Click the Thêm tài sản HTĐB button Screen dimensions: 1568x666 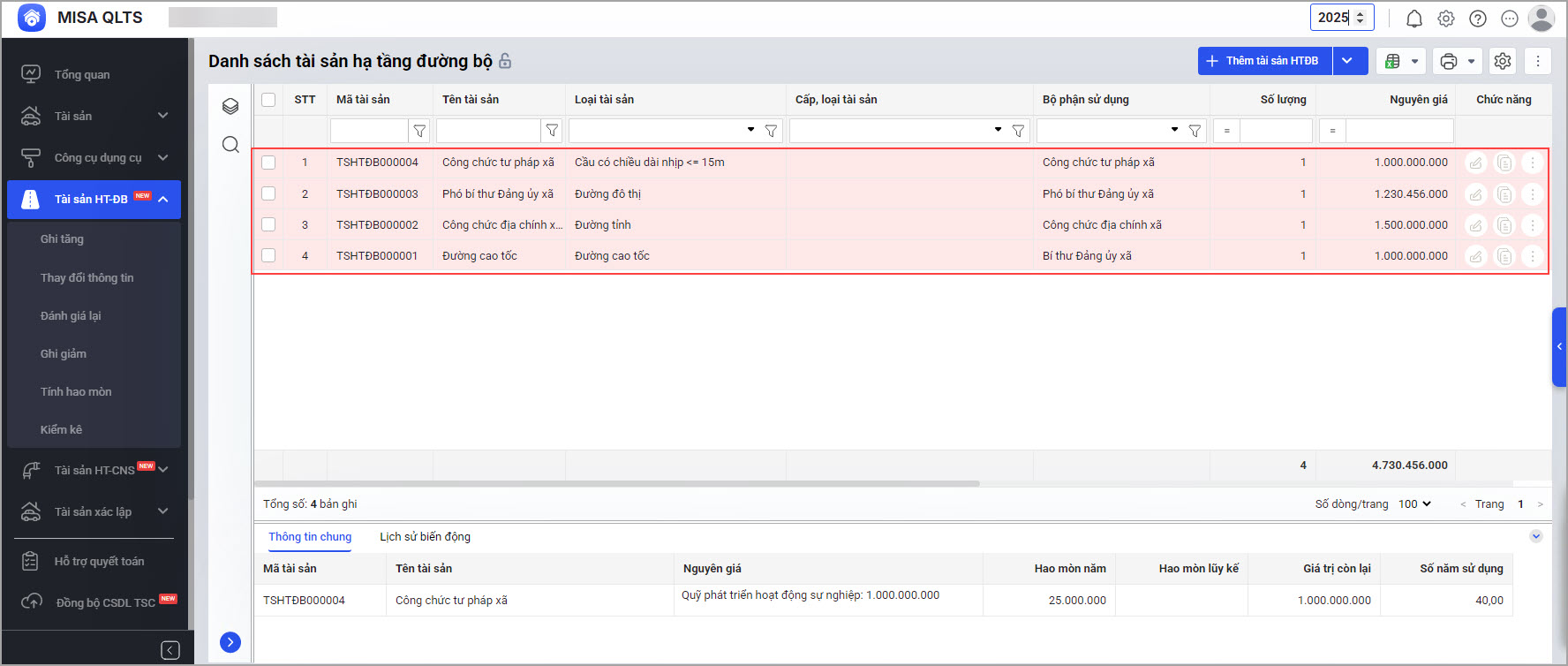coord(1264,61)
